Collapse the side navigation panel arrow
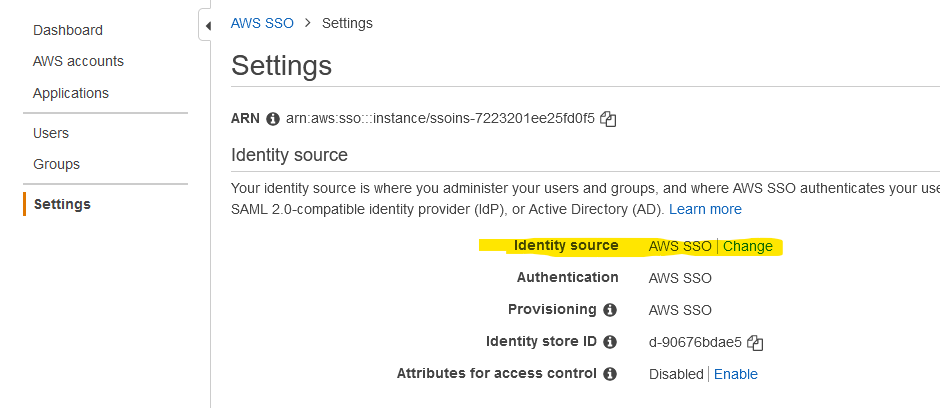Screen dimensions: 940x408 pos(207,26)
